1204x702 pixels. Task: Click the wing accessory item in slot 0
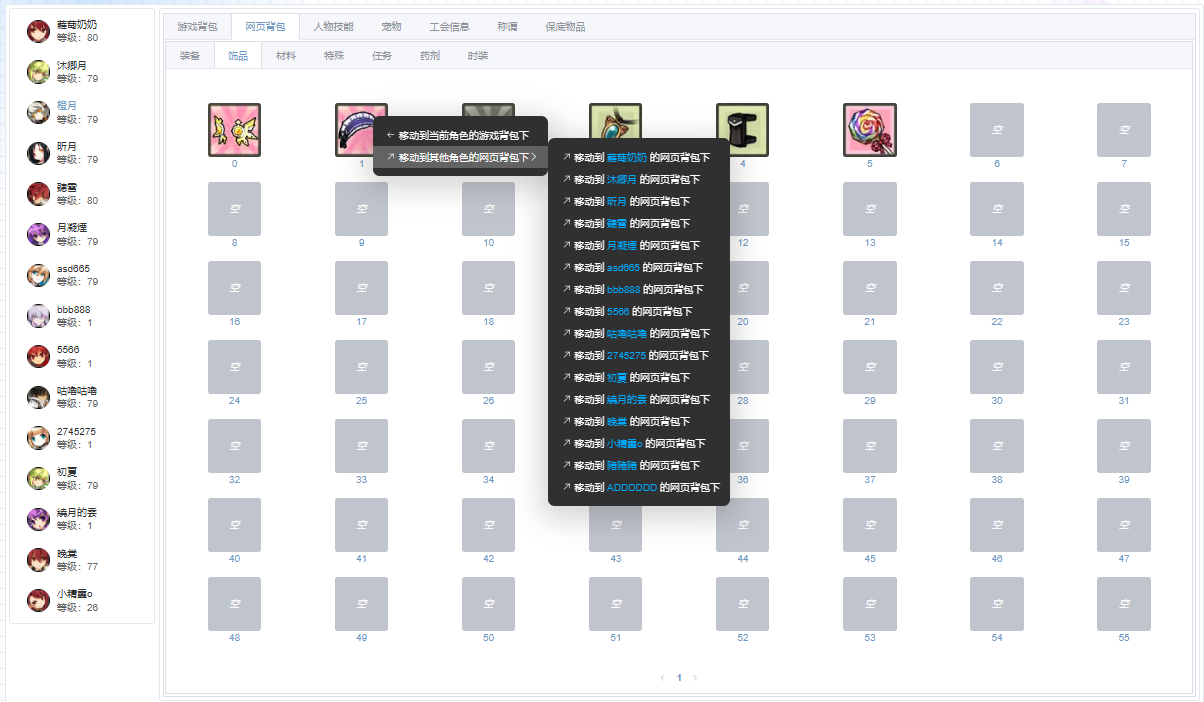234,130
